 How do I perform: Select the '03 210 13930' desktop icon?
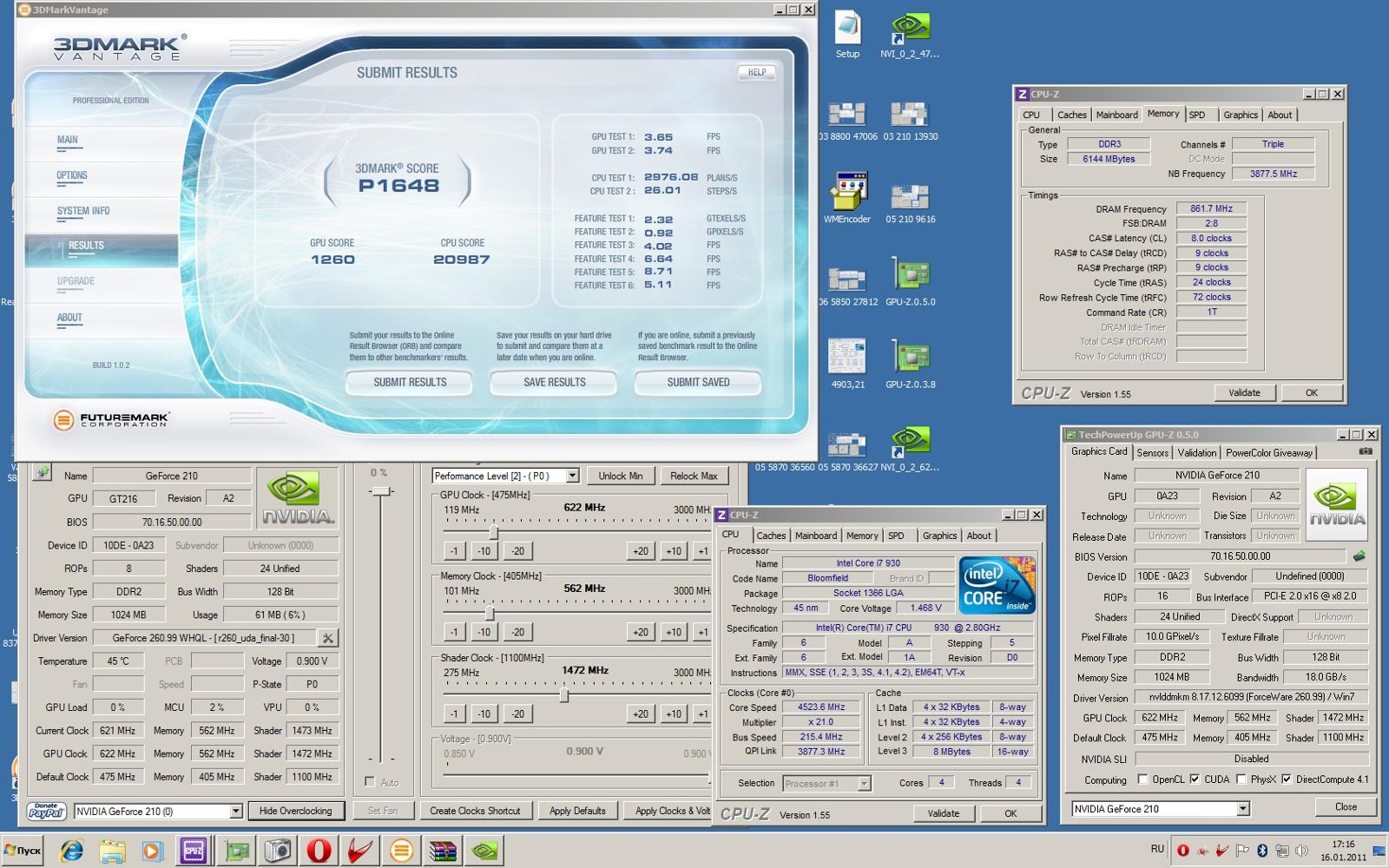coord(910,121)
